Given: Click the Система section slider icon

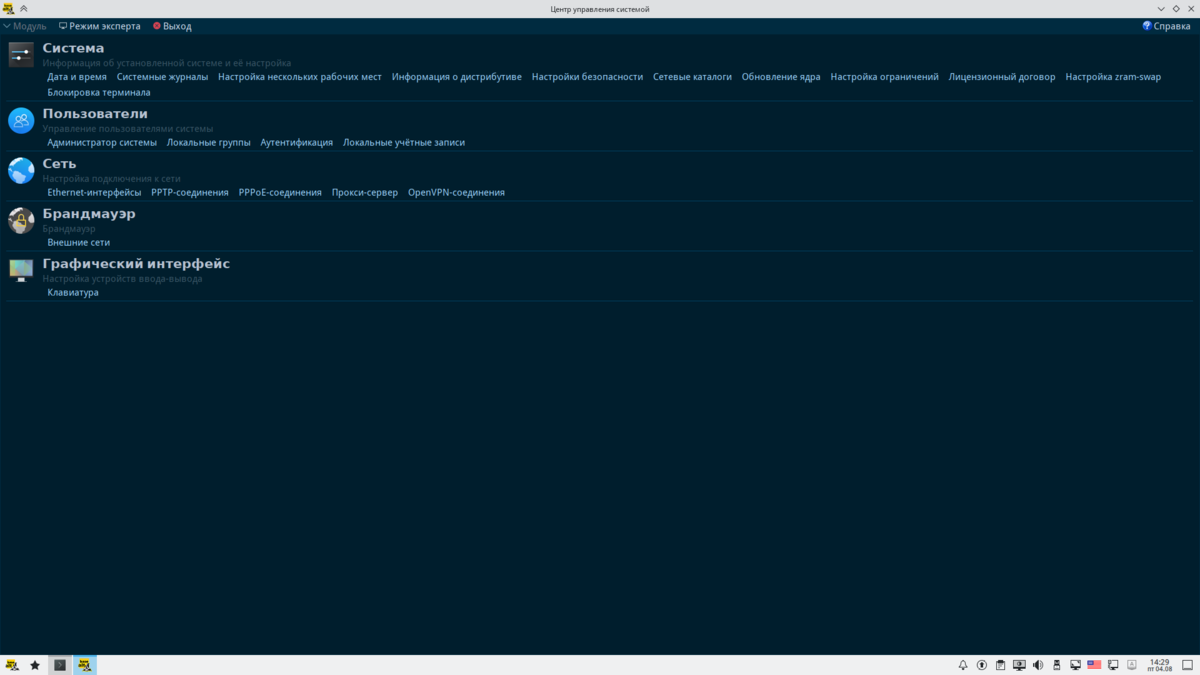Looking at the screenshot, I should tap(21, 54).
